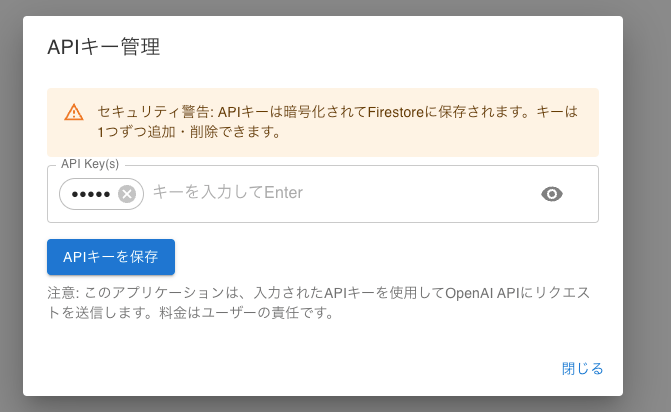This screenshot has height=412, width=671.
Task: Click the API Key(s) field label
Action: pyautogui.click(x=90, y=165)
